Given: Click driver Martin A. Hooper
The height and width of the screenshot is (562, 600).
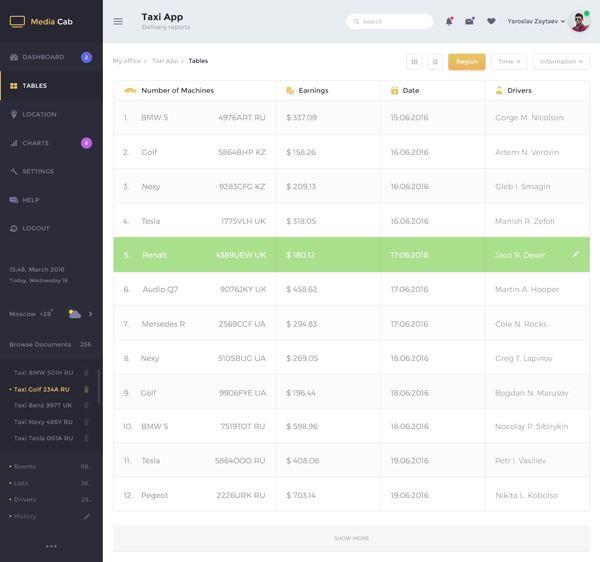Looking at the screenshot, I should [527, 290].
